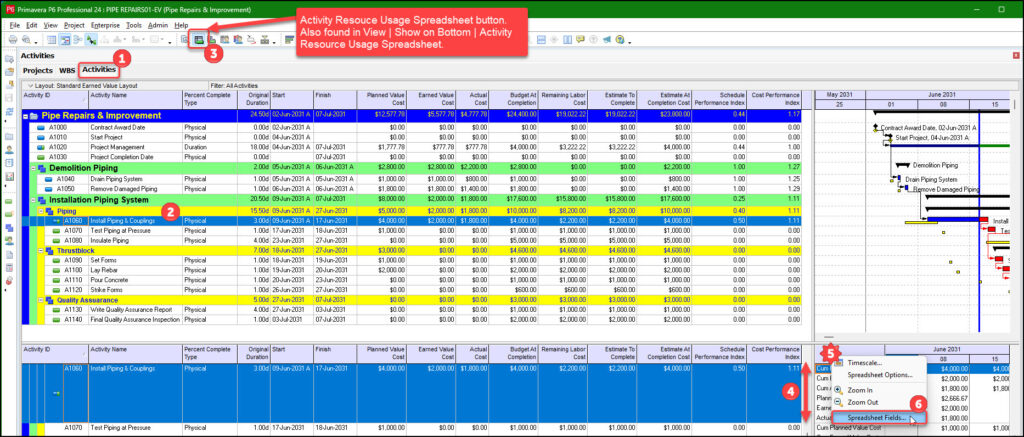Toggle the relationship lines icon
This screenshot has width=1024, height=437.
(x=91, y=39)
